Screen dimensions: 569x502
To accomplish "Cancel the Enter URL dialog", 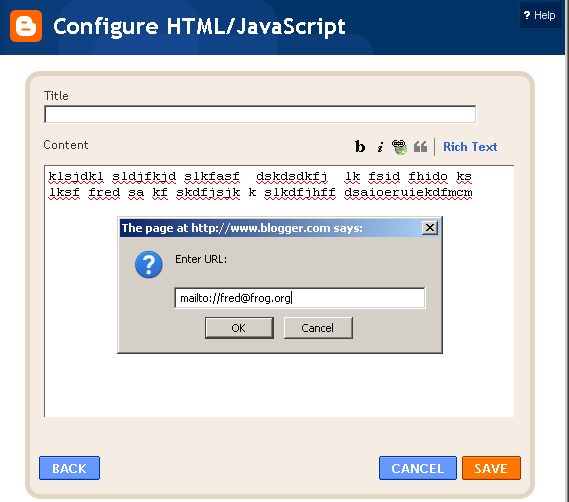I will [x=318, y=328].
